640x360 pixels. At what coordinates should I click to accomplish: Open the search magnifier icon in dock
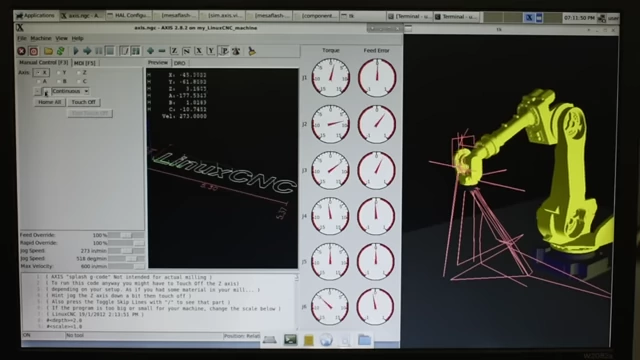coord(345,340)
